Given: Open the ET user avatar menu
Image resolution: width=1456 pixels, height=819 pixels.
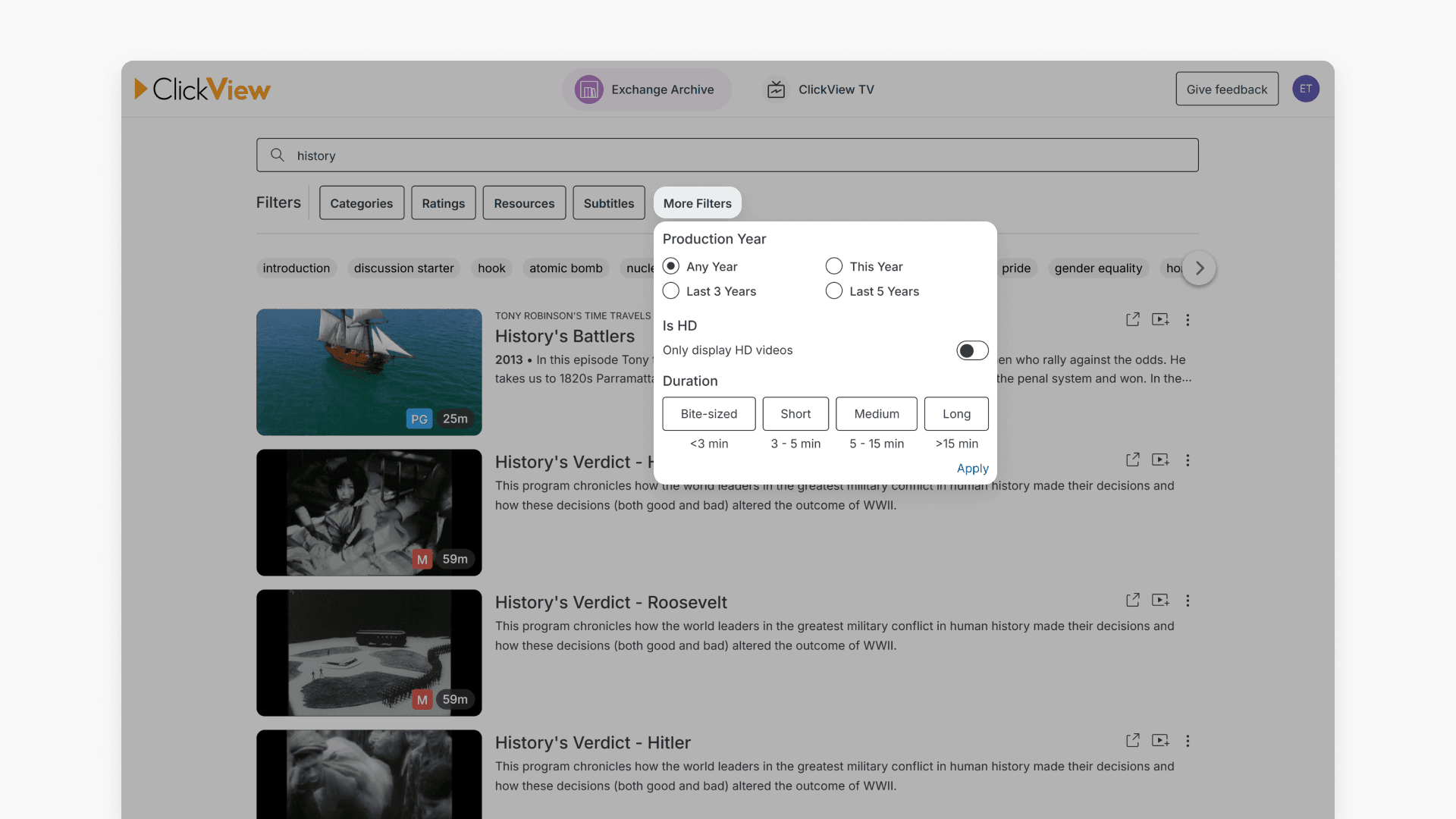Looking at the screenshot, I should click(x=1305, y=89).
